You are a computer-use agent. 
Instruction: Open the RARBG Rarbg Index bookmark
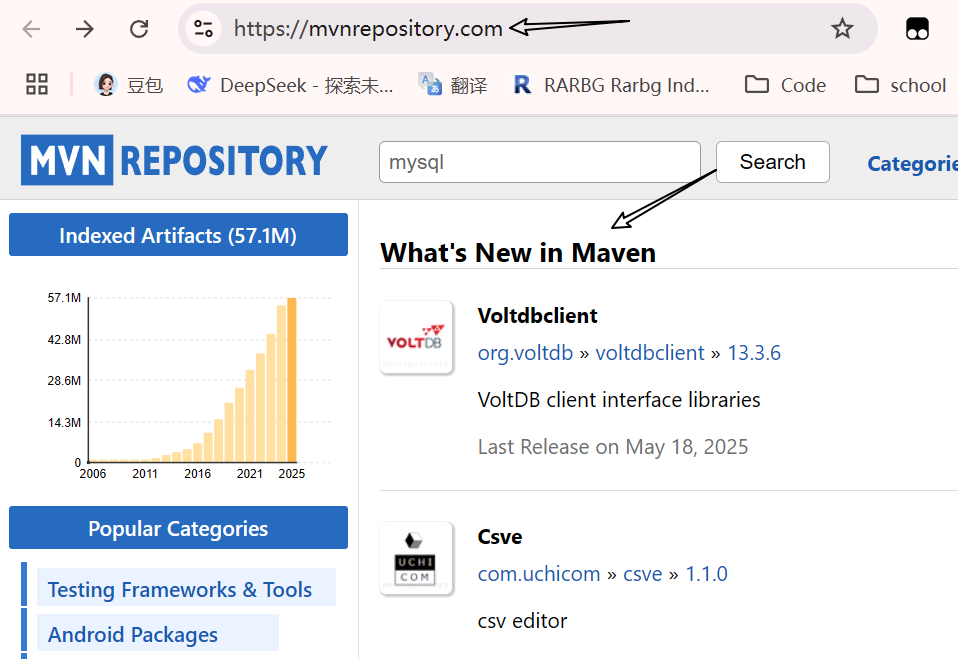(x=612, y=85)
